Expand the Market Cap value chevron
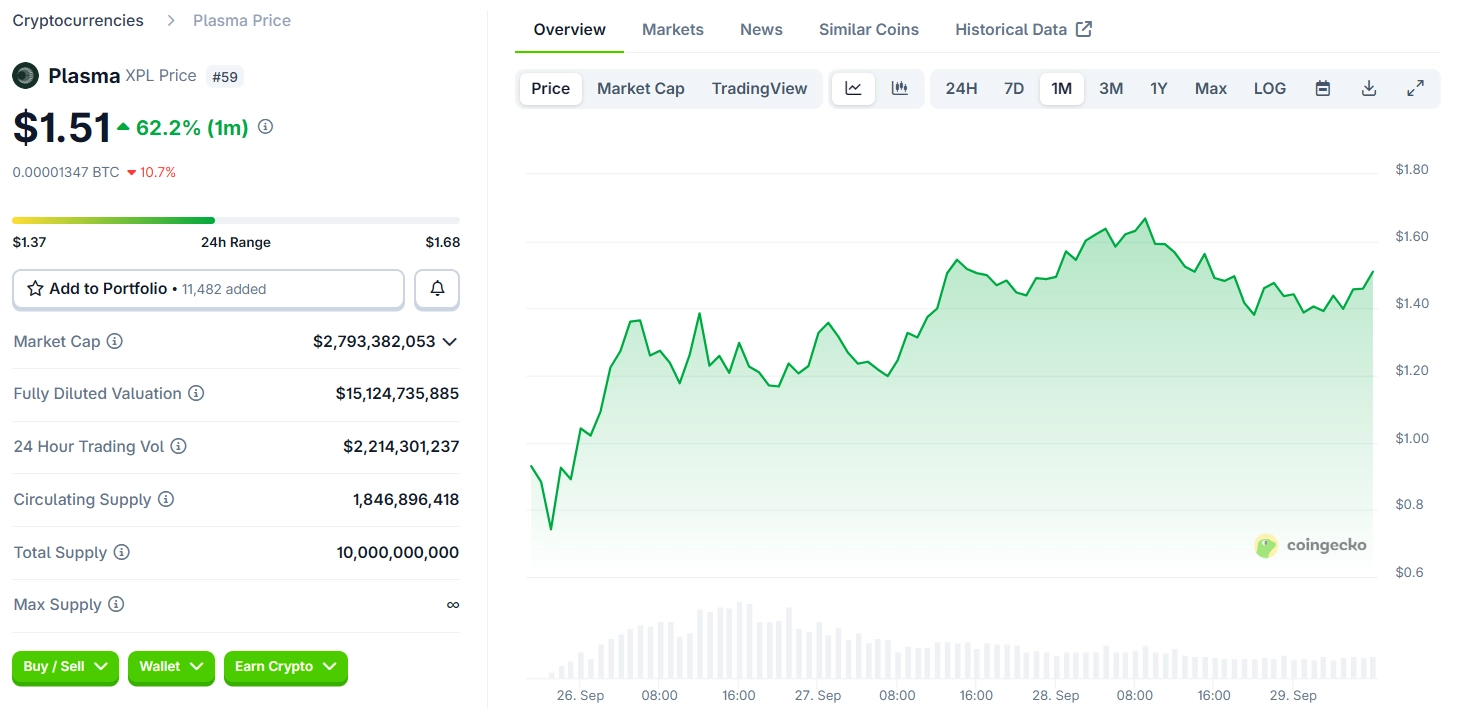 click(x=450, y=342)
